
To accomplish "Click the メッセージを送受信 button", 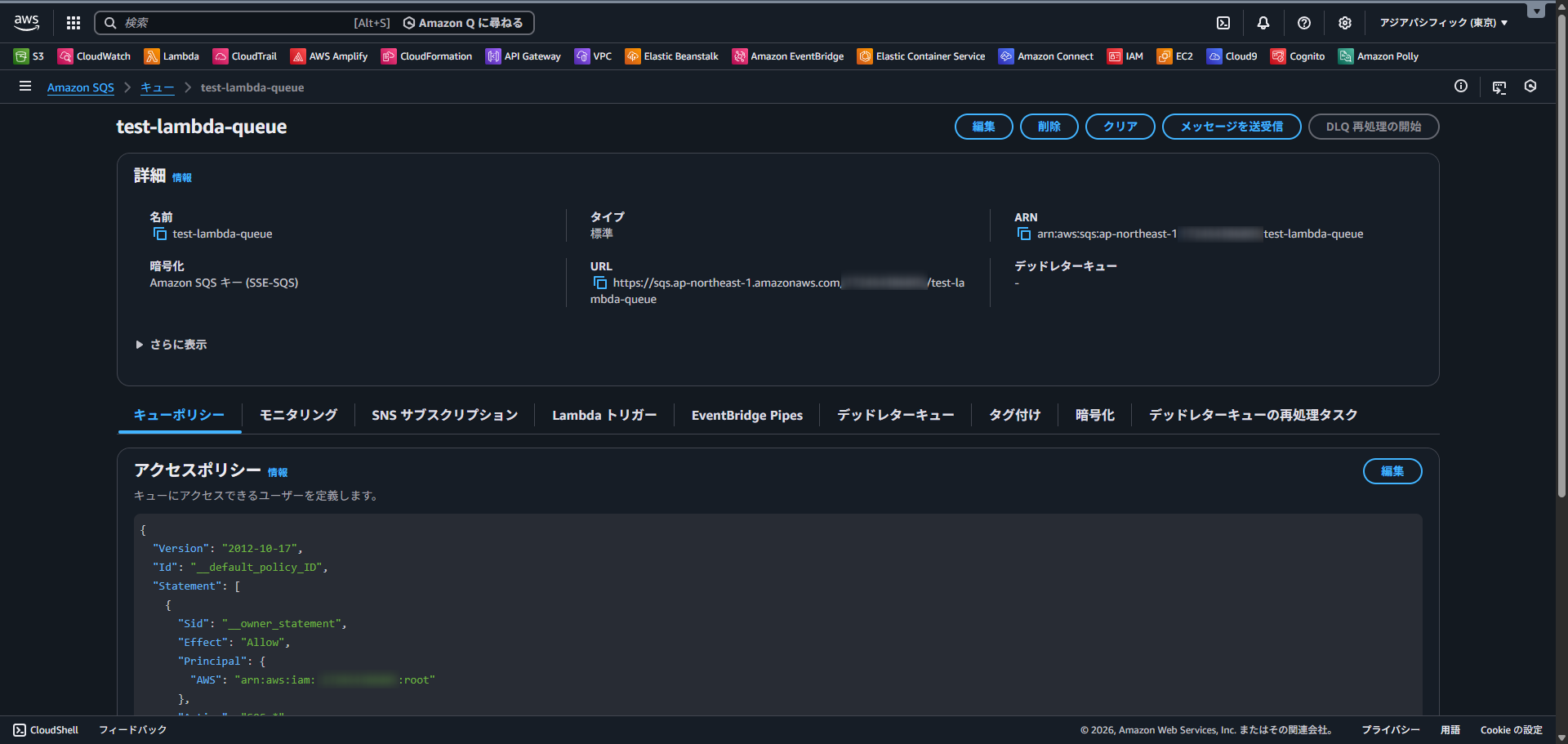I will [1231, 127].
